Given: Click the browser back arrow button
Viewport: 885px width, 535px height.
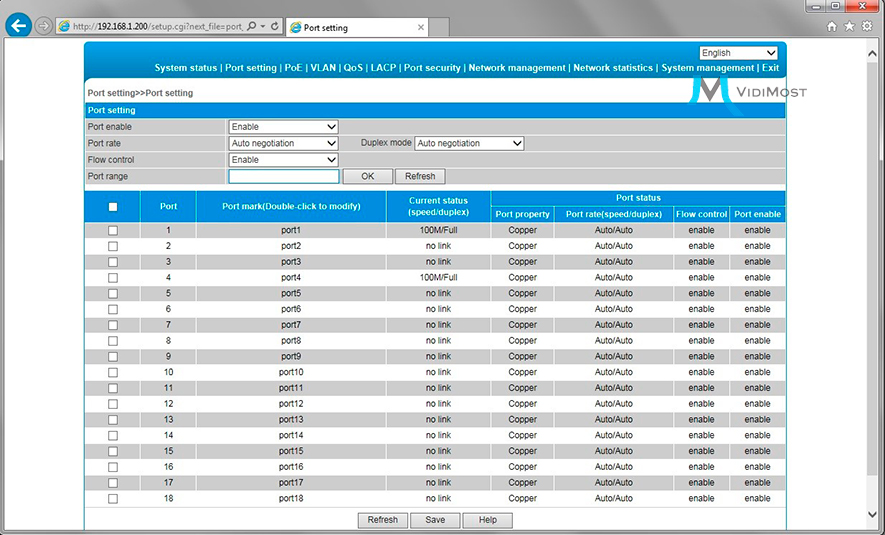Looking at the screenshot, I should [18, 26].
